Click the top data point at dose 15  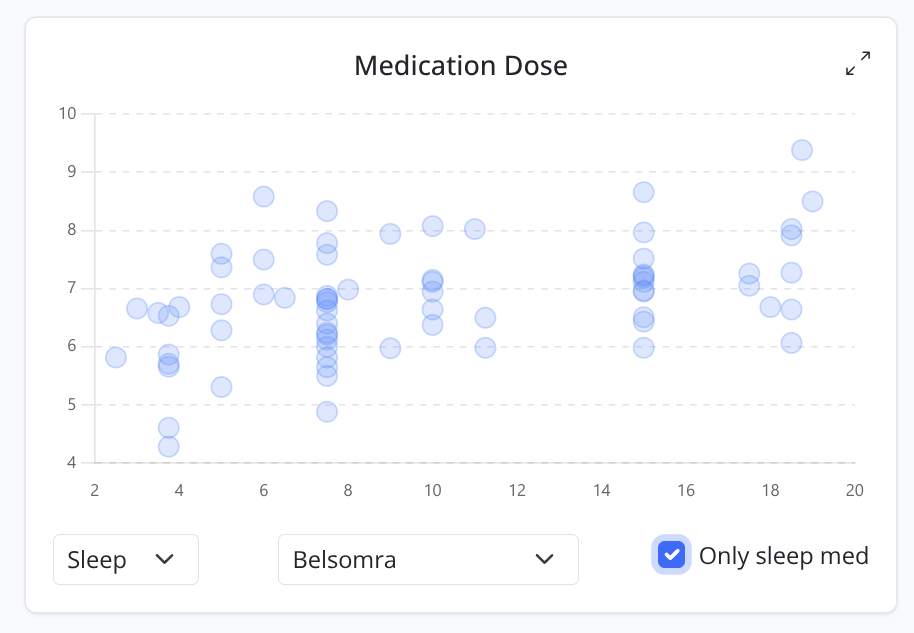tap(644, 192)
